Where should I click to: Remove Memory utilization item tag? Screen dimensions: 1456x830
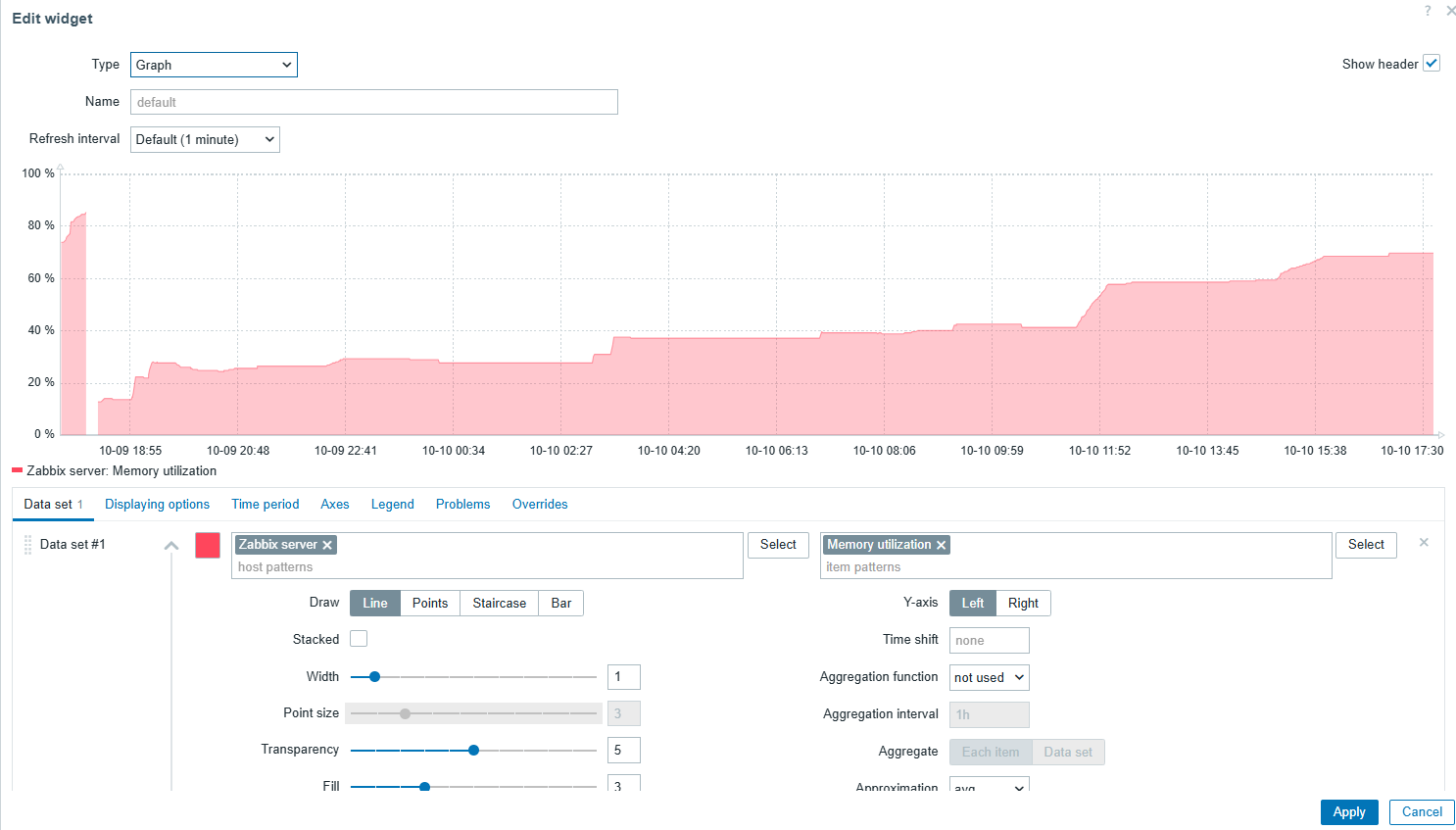click(x=941, y=545)
